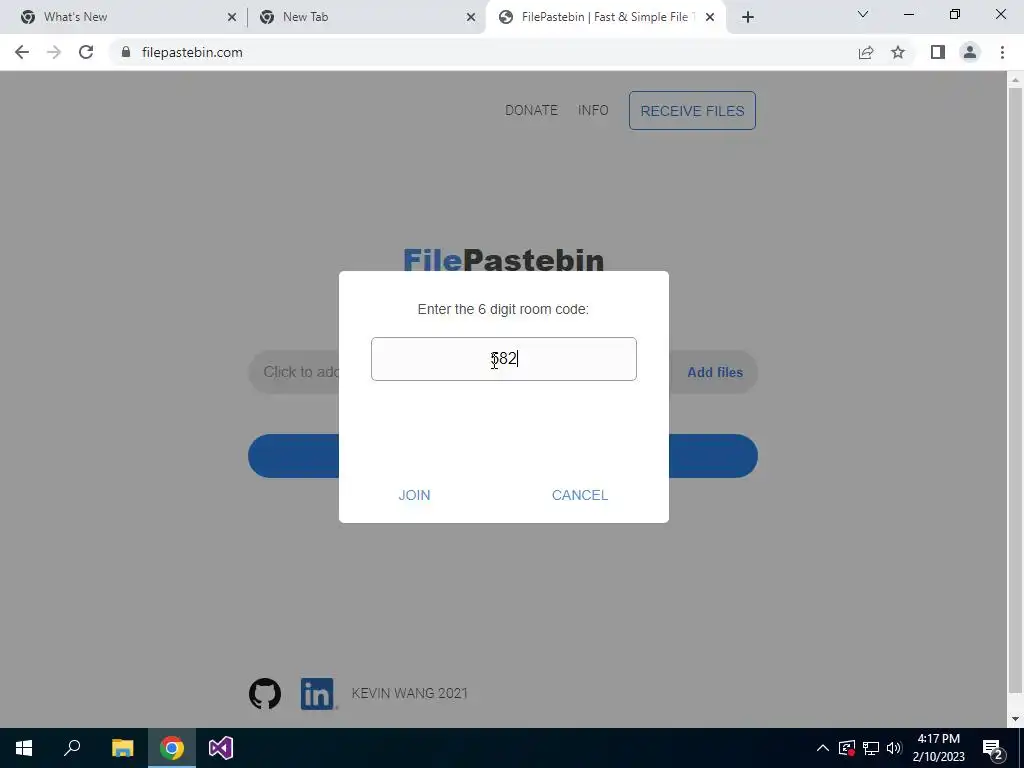Open the Windows Start menu
1024x768 pixels.
(x=24, y=748)
